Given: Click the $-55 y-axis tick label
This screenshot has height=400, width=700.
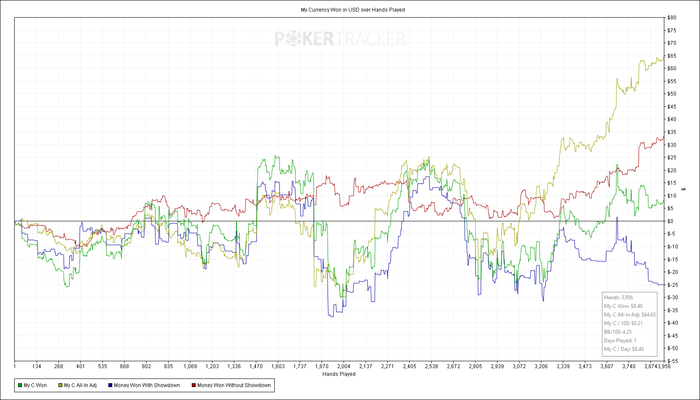Looking at the screenshot, I should [x=674, y=361].
